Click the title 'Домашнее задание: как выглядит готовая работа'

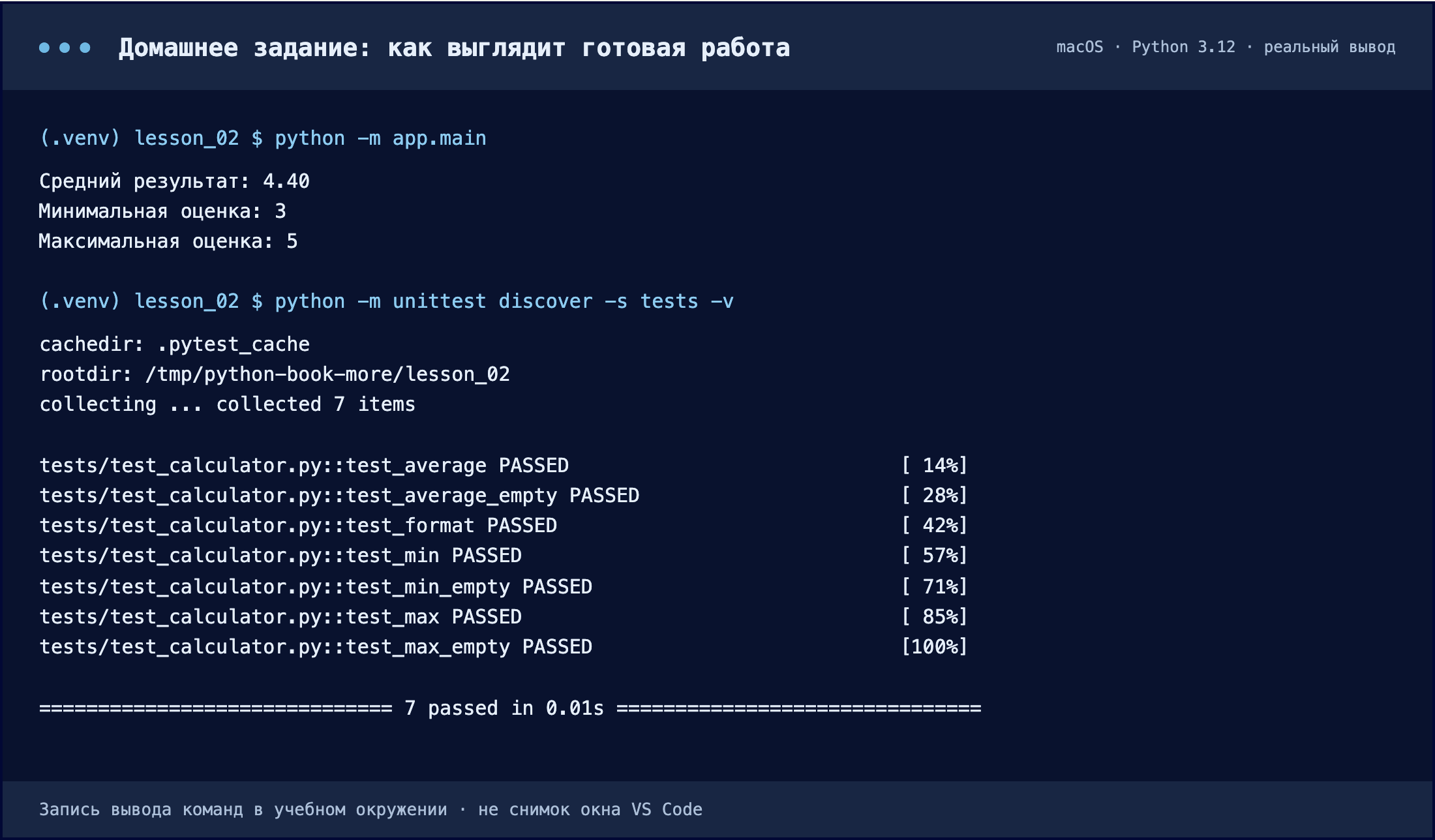point(454,48)
